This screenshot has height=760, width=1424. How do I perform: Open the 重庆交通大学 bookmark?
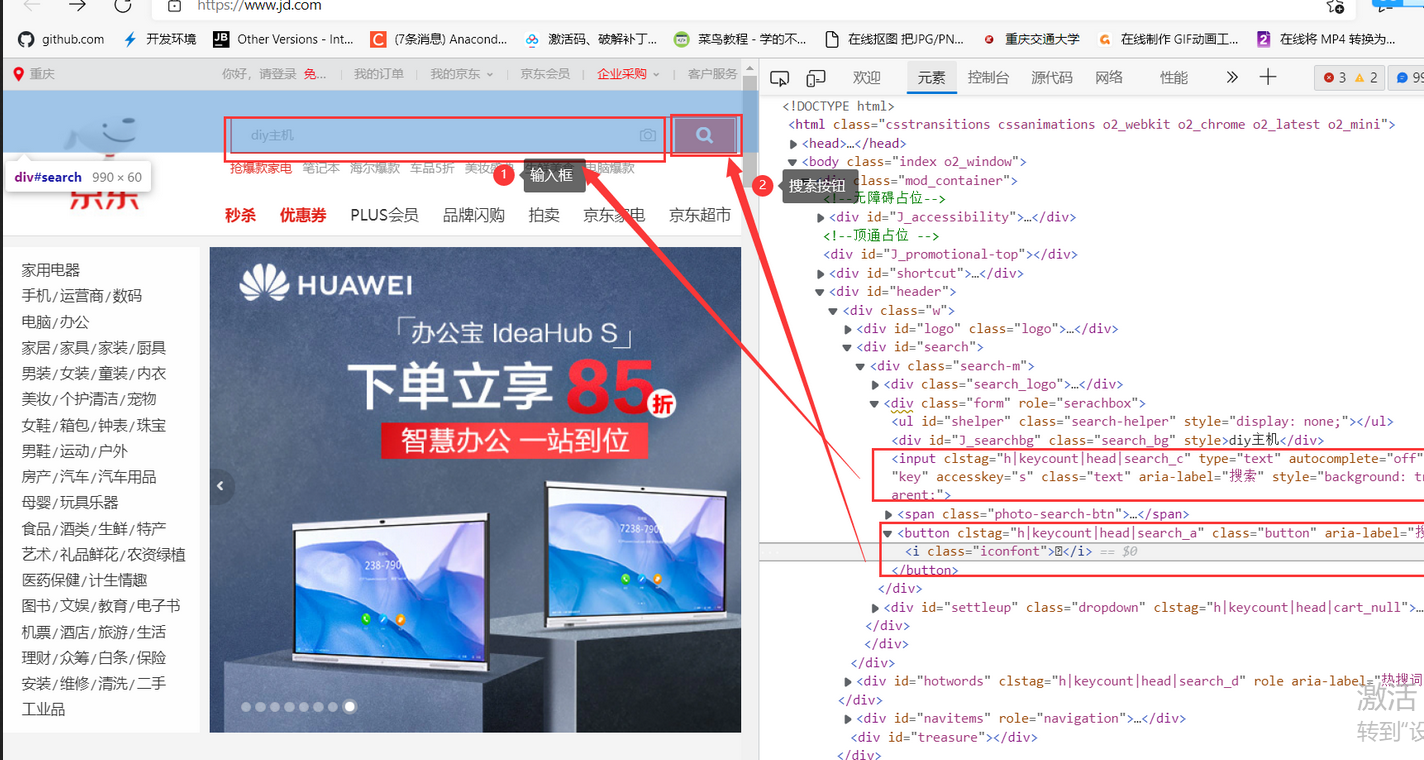point(1031,39)
